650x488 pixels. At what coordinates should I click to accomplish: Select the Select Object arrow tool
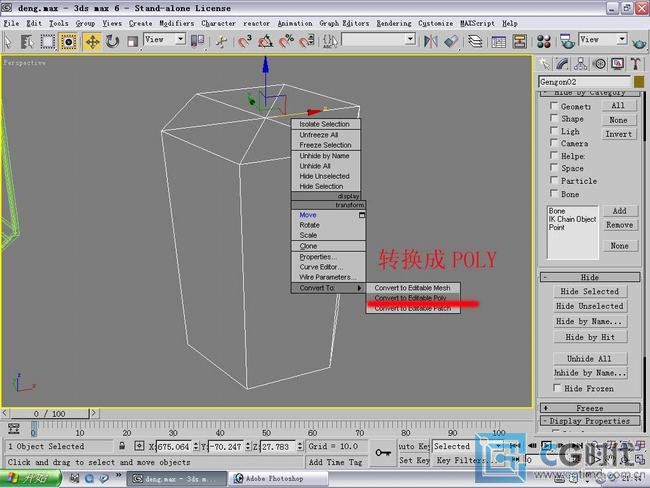(7, 41)
